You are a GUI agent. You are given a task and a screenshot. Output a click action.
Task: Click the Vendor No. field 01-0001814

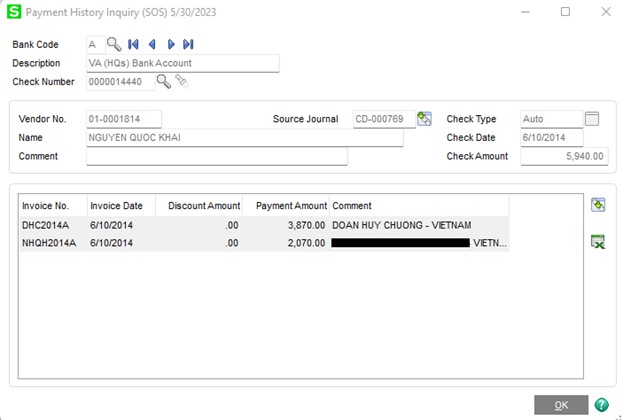click(x=124, y=119)
